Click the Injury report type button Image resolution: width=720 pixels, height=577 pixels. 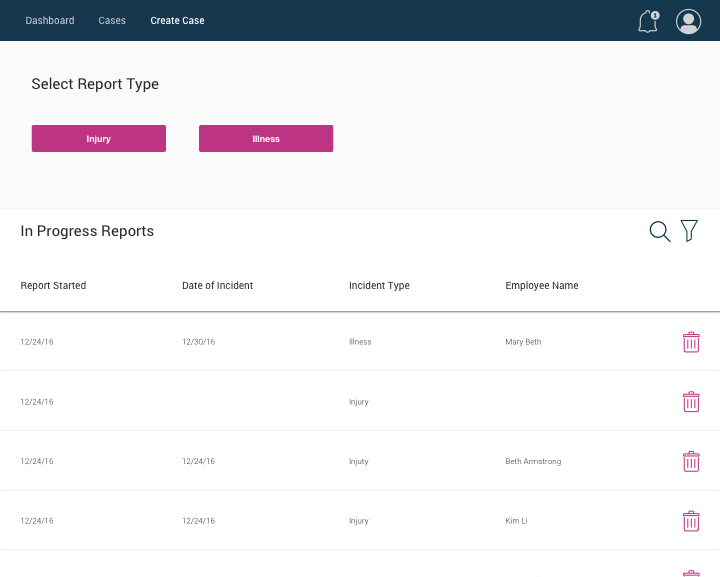pos(99,139)
